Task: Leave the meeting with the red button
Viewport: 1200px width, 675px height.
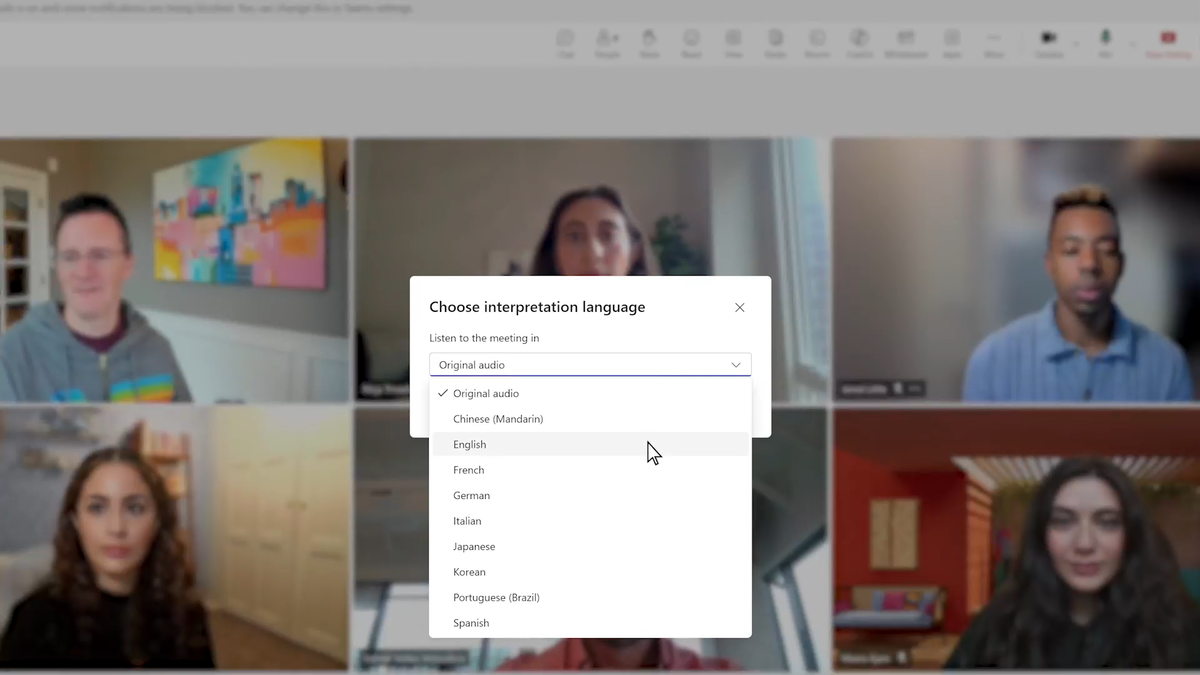Action: [x=1167, y=43]
